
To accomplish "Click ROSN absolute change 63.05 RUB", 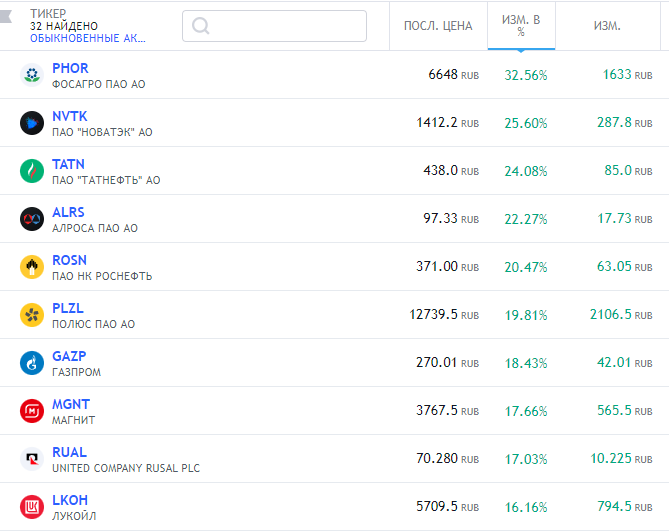I will [x=625, y=267].
